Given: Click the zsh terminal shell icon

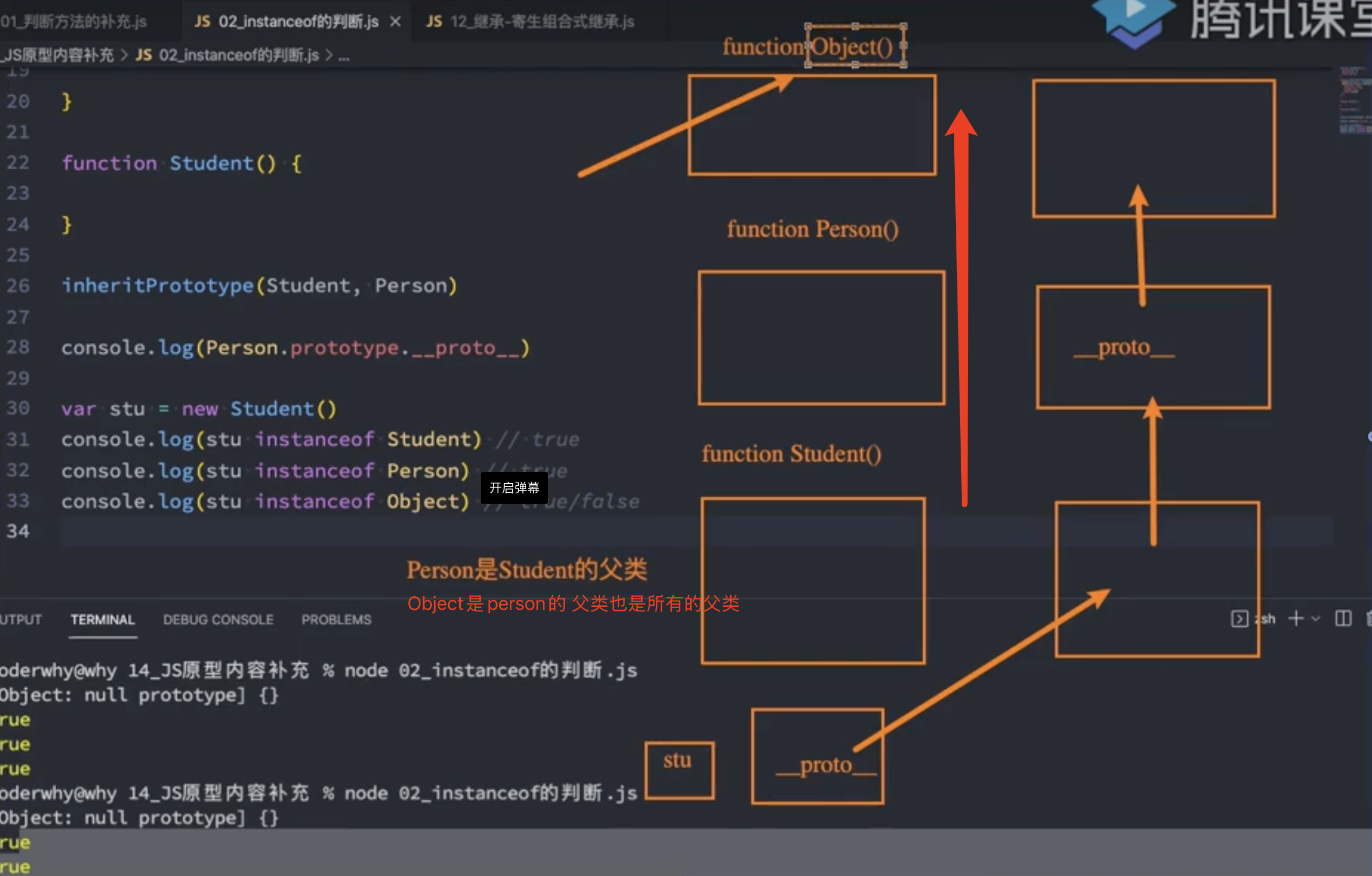Looking at the screenshot, I should 1239,618.
